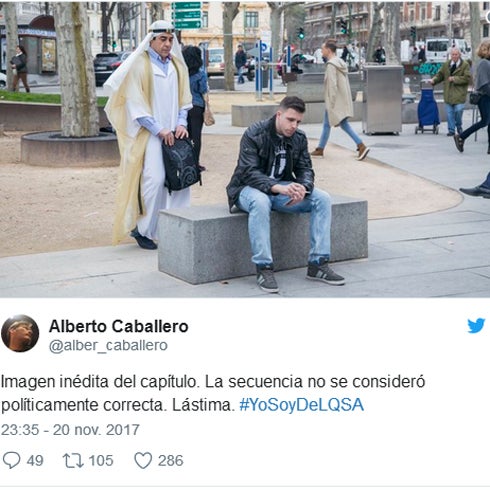Click the tweet text starting 'Imagen inédita'
The image size is (490, 490).
click(213, 393)
